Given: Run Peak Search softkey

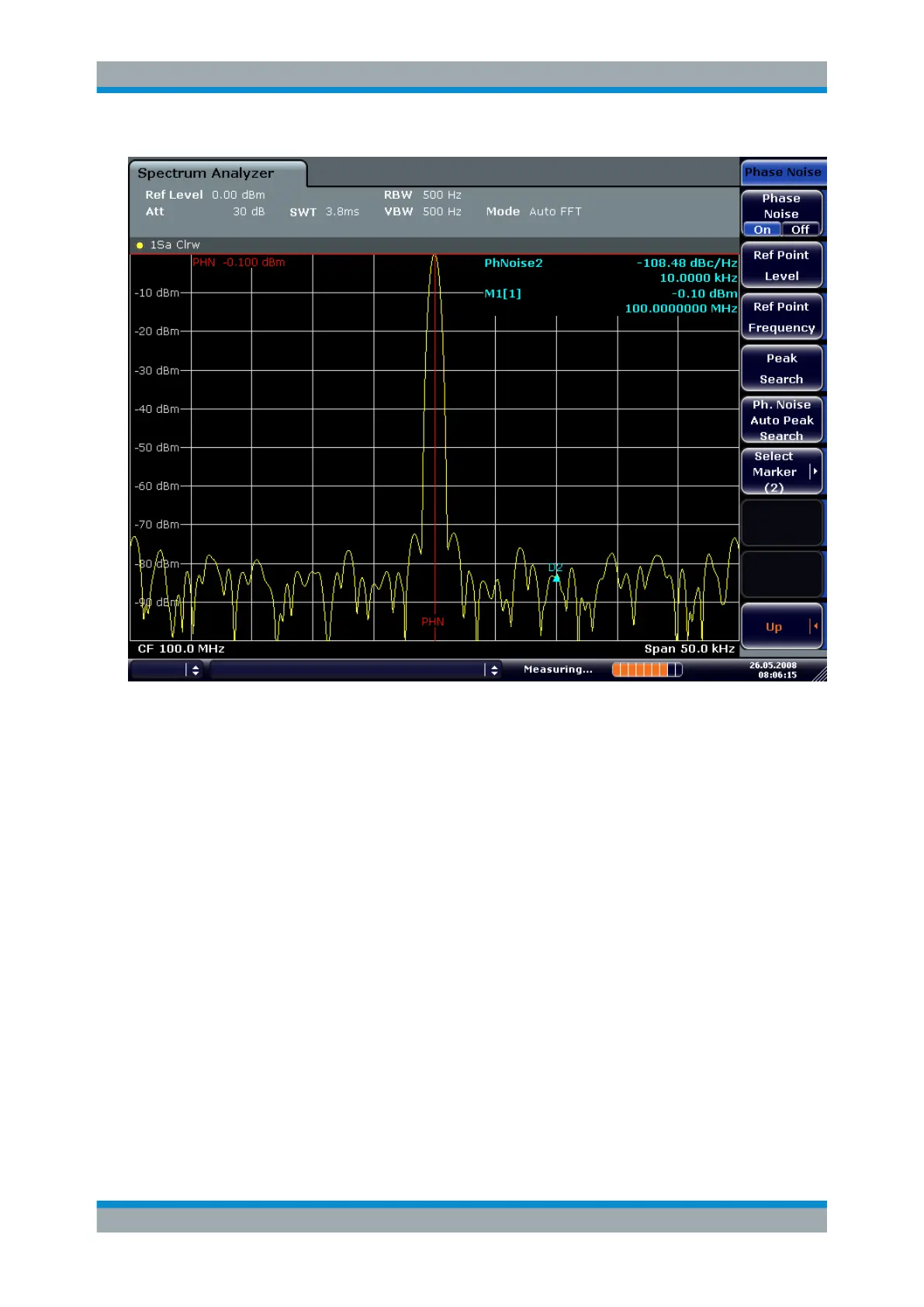Looking at the screenshot, I should click(781, 369).
